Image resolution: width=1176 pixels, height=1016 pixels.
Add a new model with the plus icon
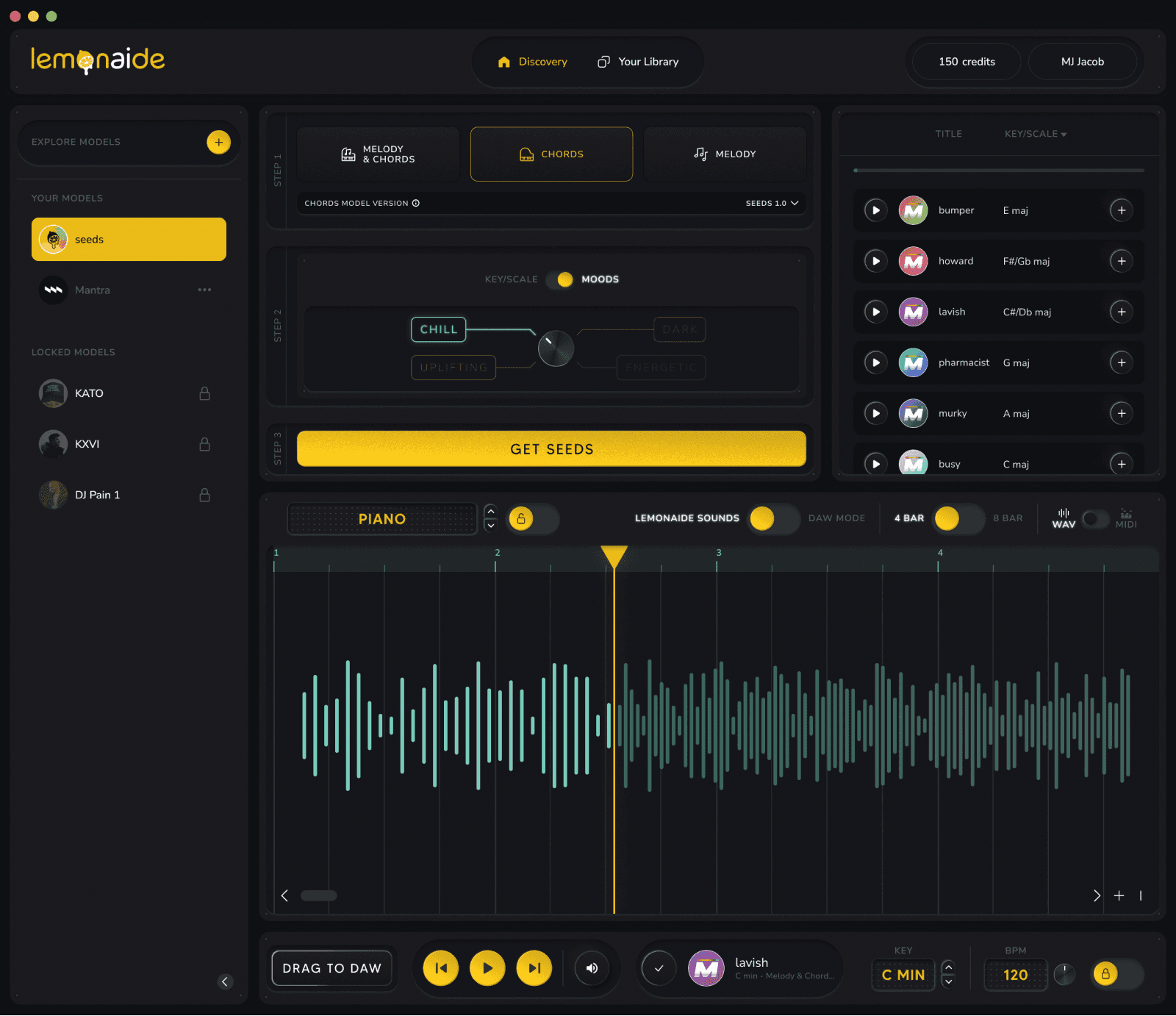[x=218, y=142]
